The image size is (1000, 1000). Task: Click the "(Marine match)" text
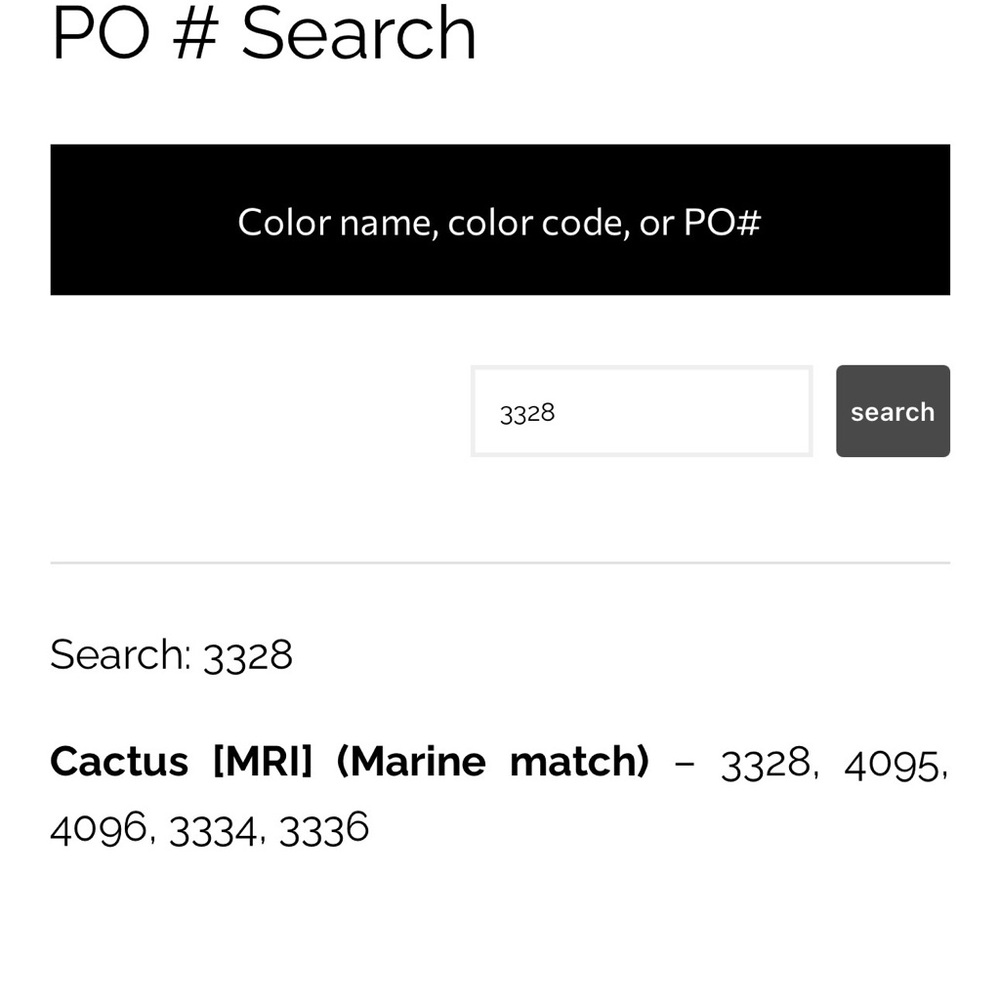(x=492, y=762)
